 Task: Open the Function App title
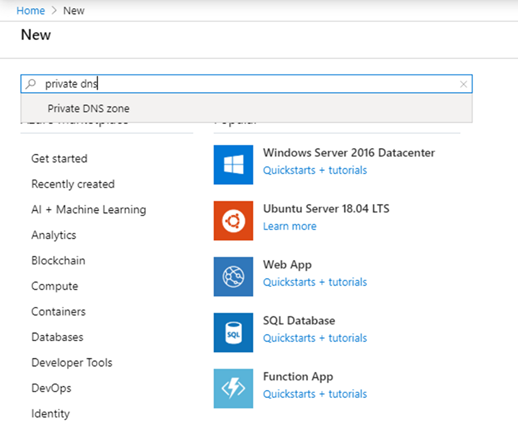tap(298, 377)
